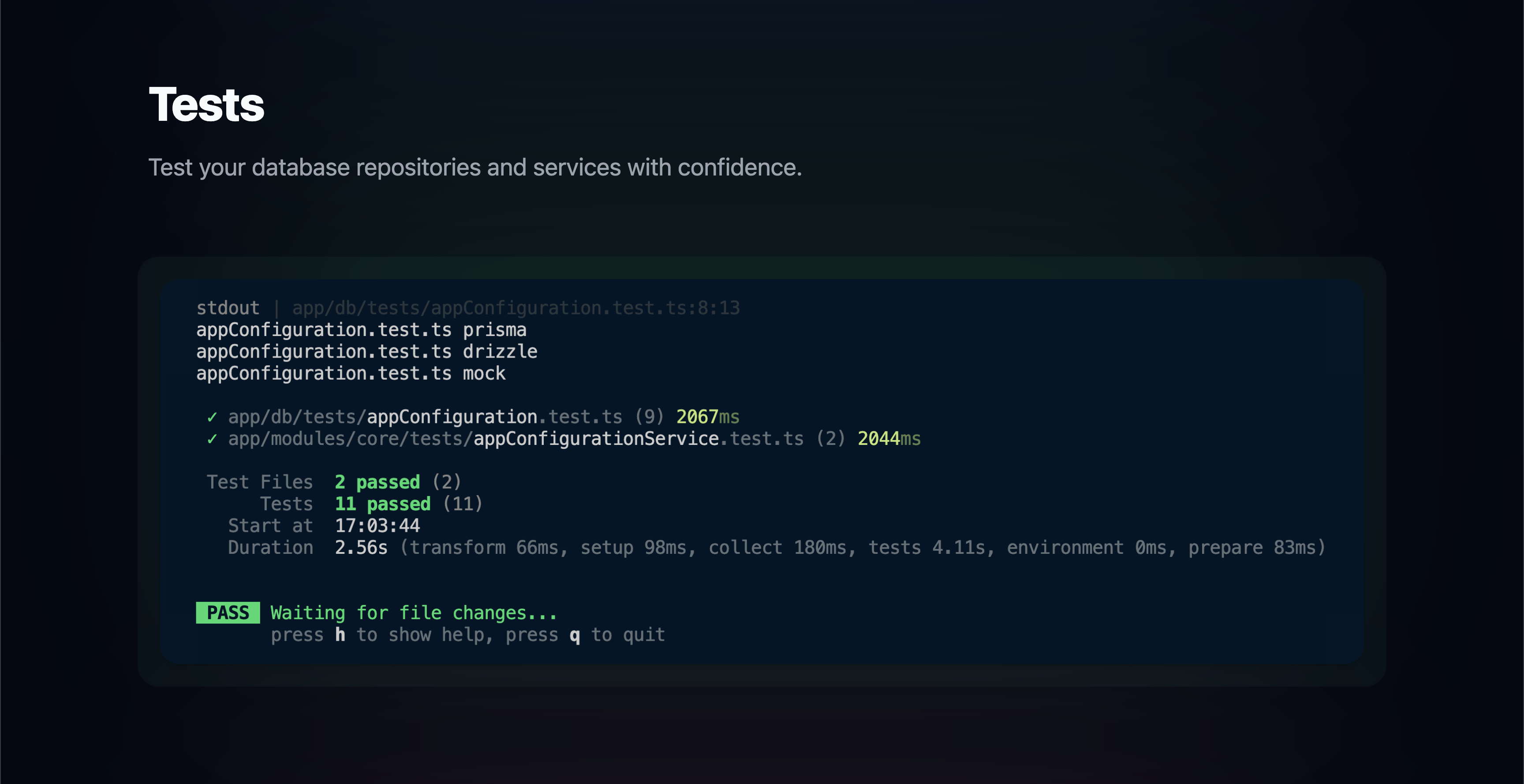Open the app/db/tests/appConfiguration.test.ts:8:13 path

pyautogui.click(x=515, y=308)
